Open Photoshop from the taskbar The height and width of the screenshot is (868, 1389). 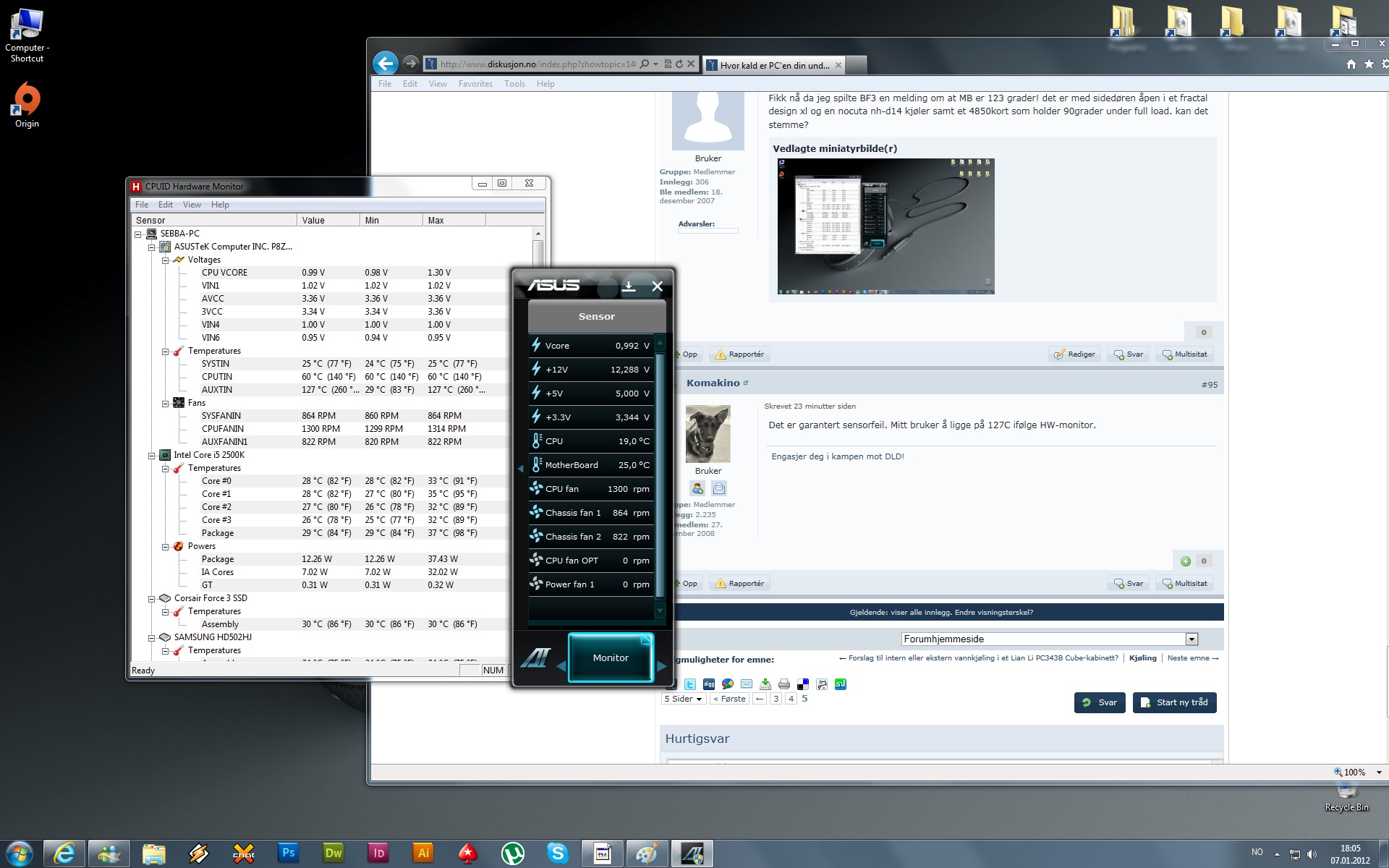click(x=288, y=853)
